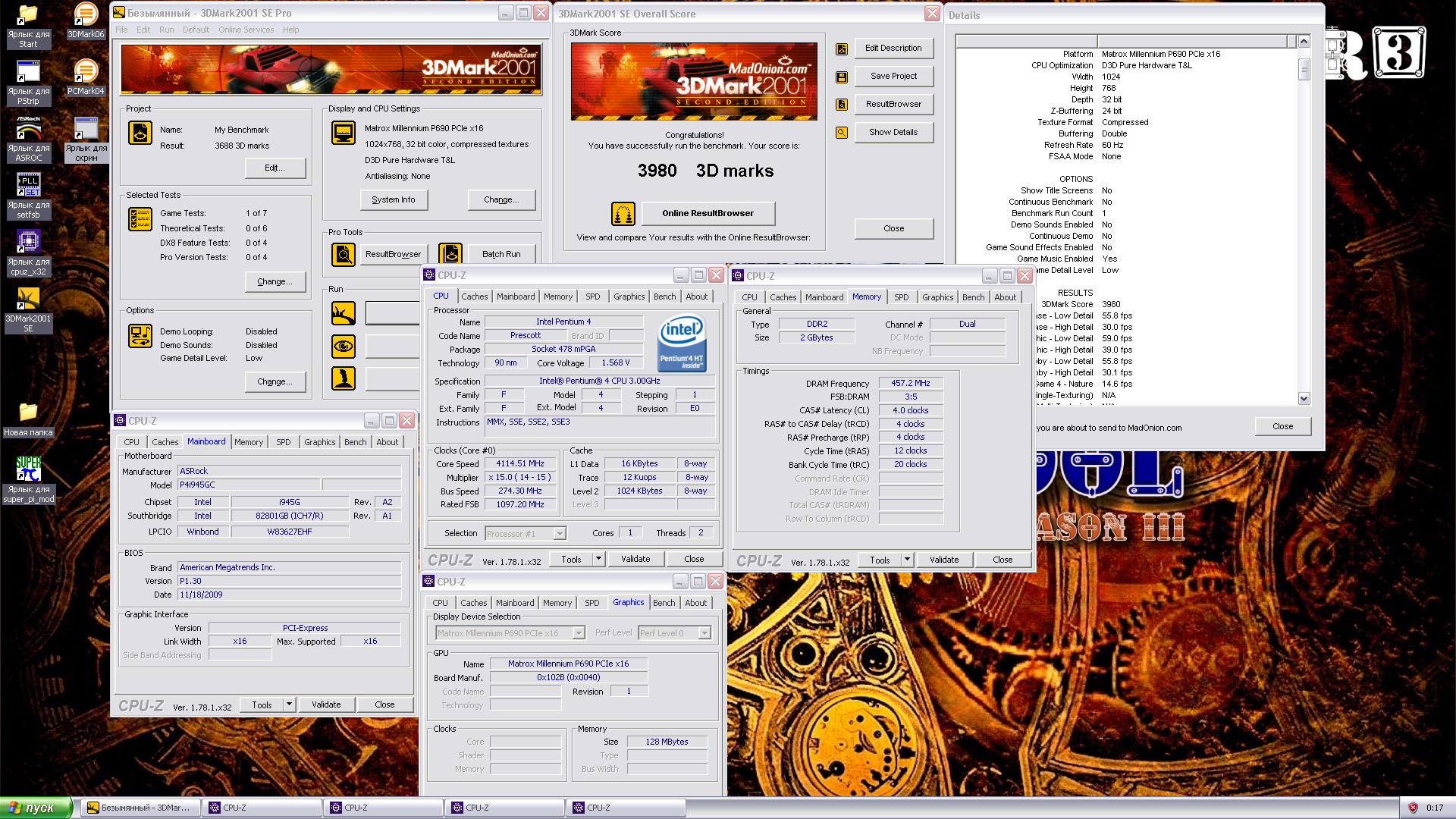
Task: Open the setfsb desktop shortcut
Action: pyautogui.click(x=29, y=196)
